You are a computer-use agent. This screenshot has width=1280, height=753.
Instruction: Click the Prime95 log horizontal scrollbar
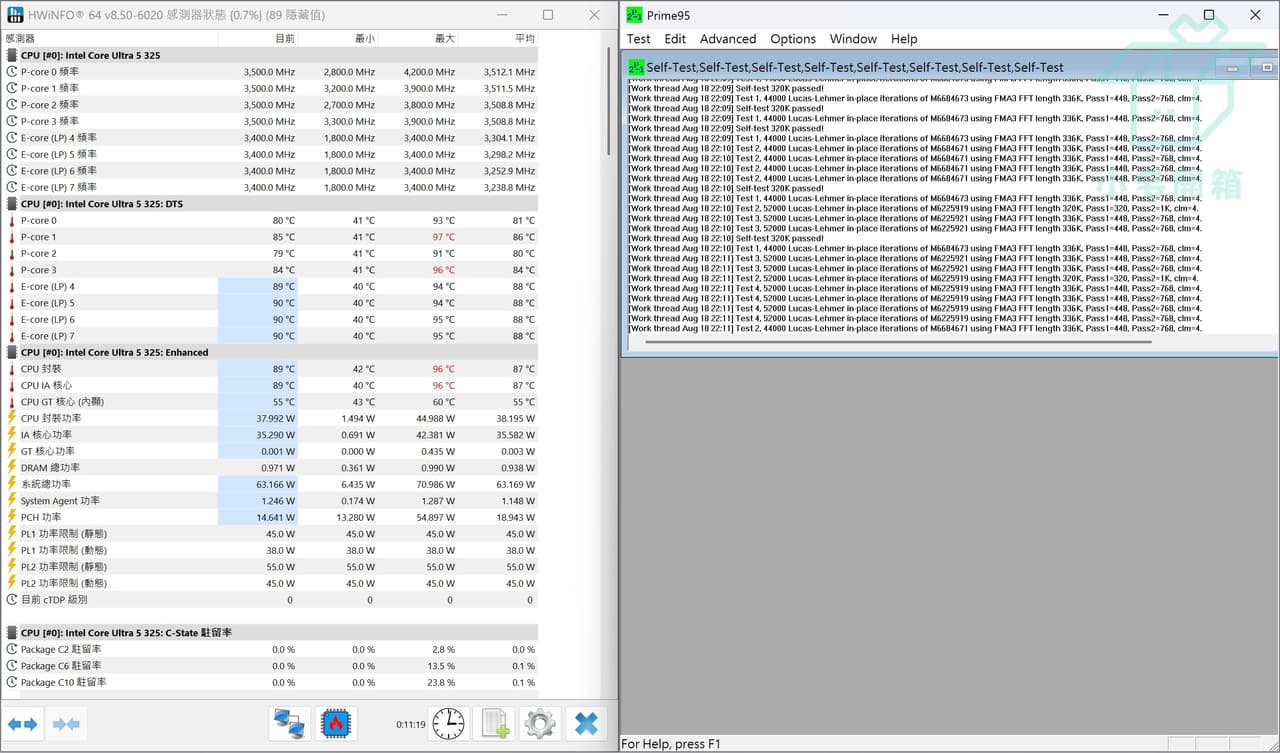898,342
